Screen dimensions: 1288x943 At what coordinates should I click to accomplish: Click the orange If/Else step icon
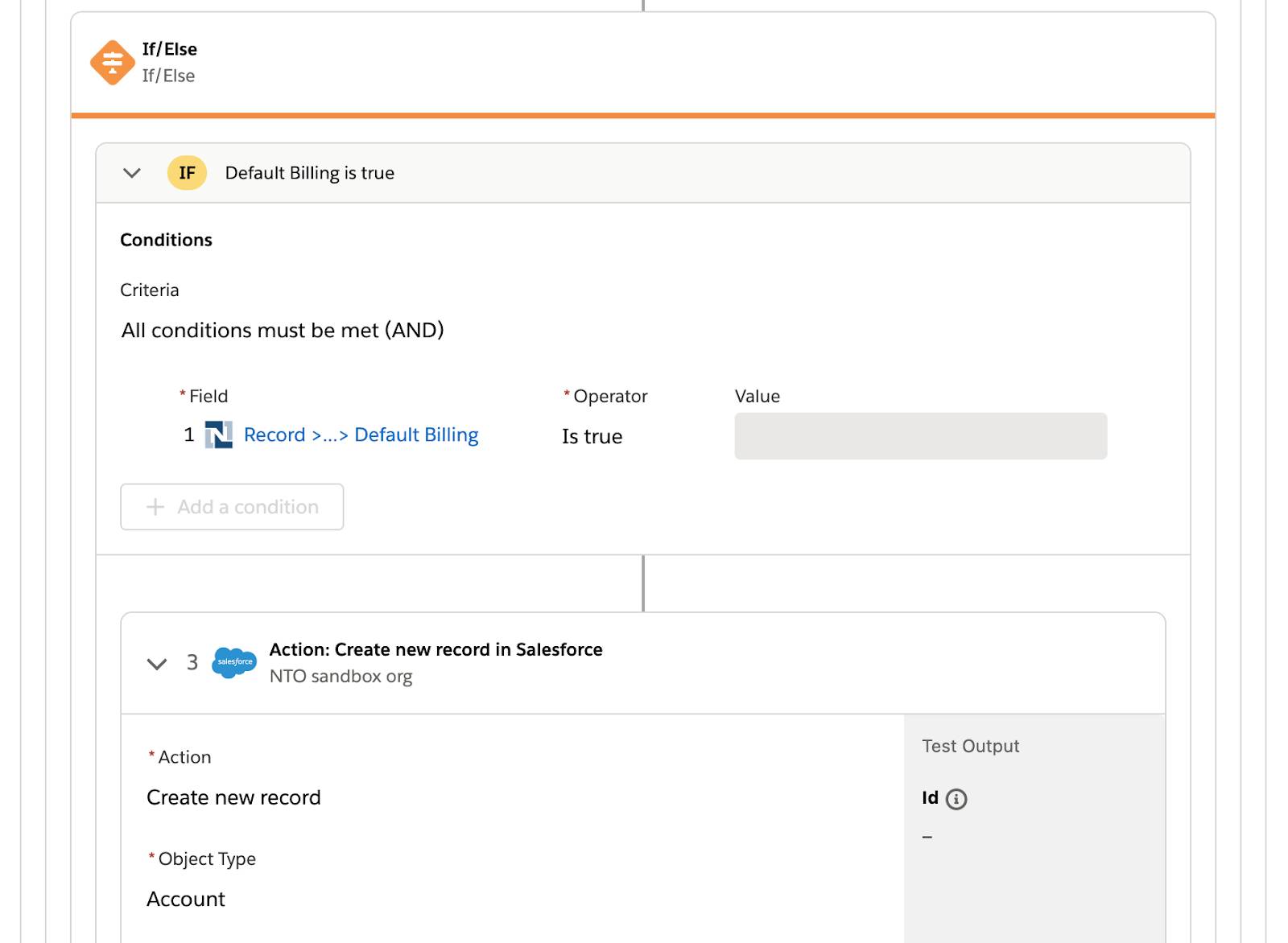point(112,63)
